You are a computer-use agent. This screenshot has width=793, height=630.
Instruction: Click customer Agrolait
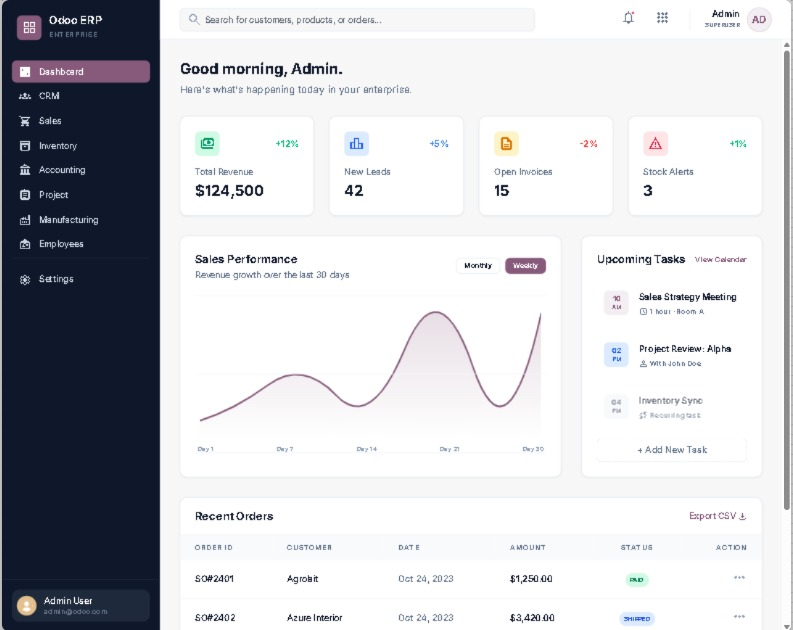point(302,578)
